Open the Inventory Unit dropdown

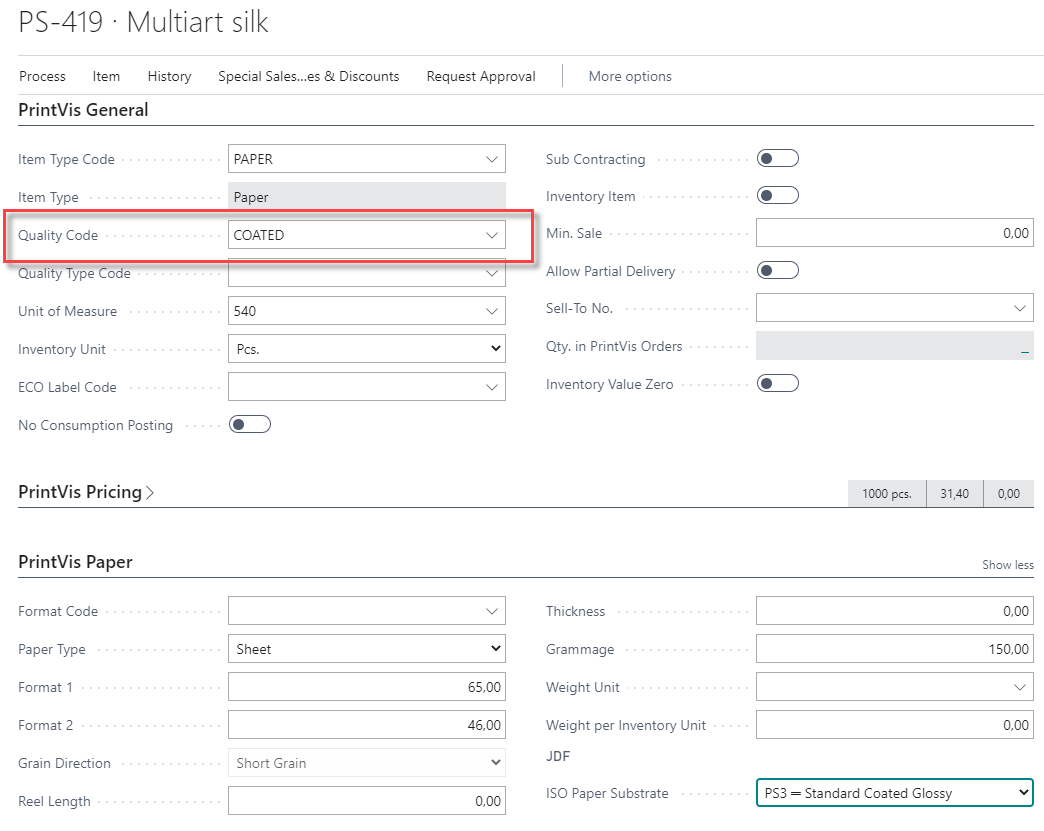(367, 349)
